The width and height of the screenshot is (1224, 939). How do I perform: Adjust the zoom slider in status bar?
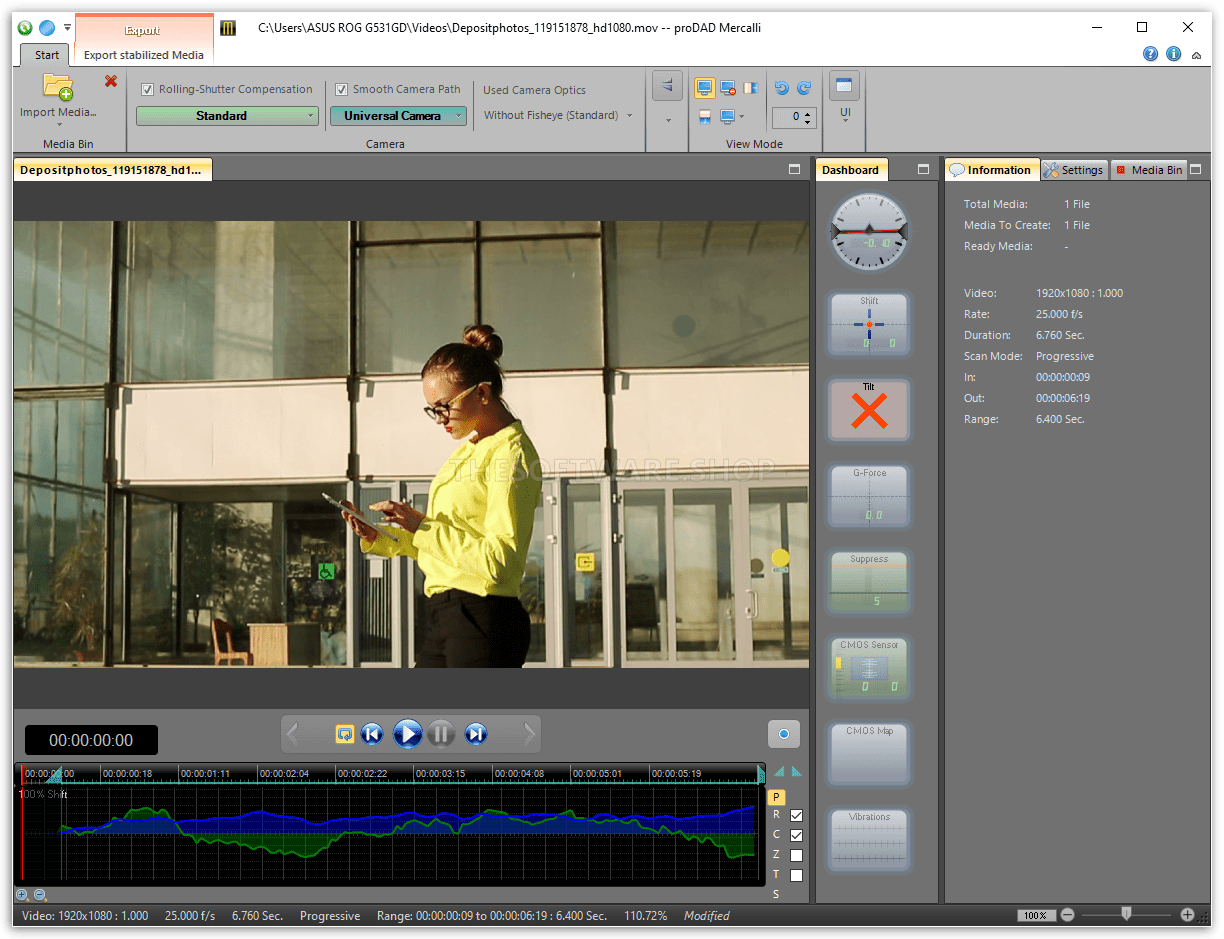click(x=1126, y=914)
